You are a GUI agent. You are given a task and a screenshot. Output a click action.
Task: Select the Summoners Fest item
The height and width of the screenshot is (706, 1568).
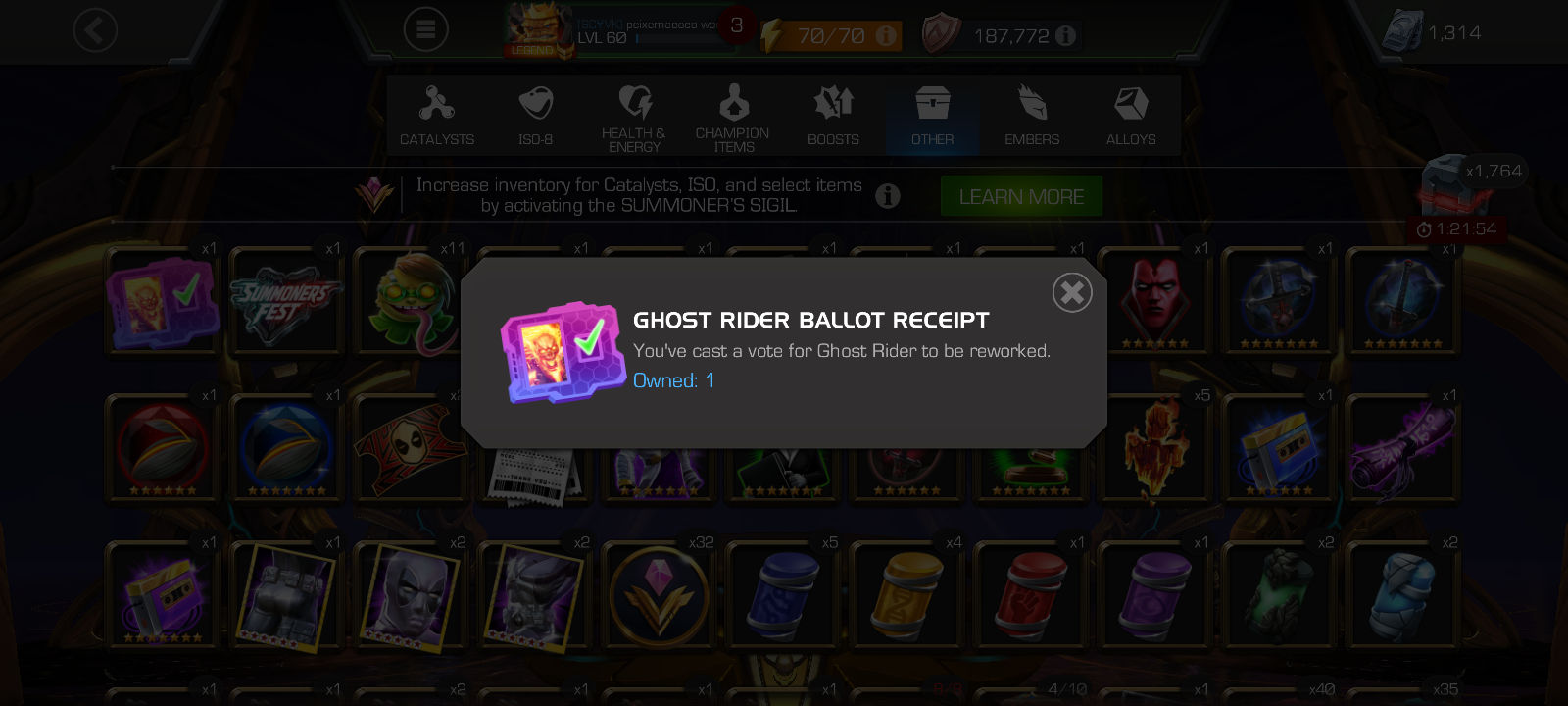click(x=286, y=300)
